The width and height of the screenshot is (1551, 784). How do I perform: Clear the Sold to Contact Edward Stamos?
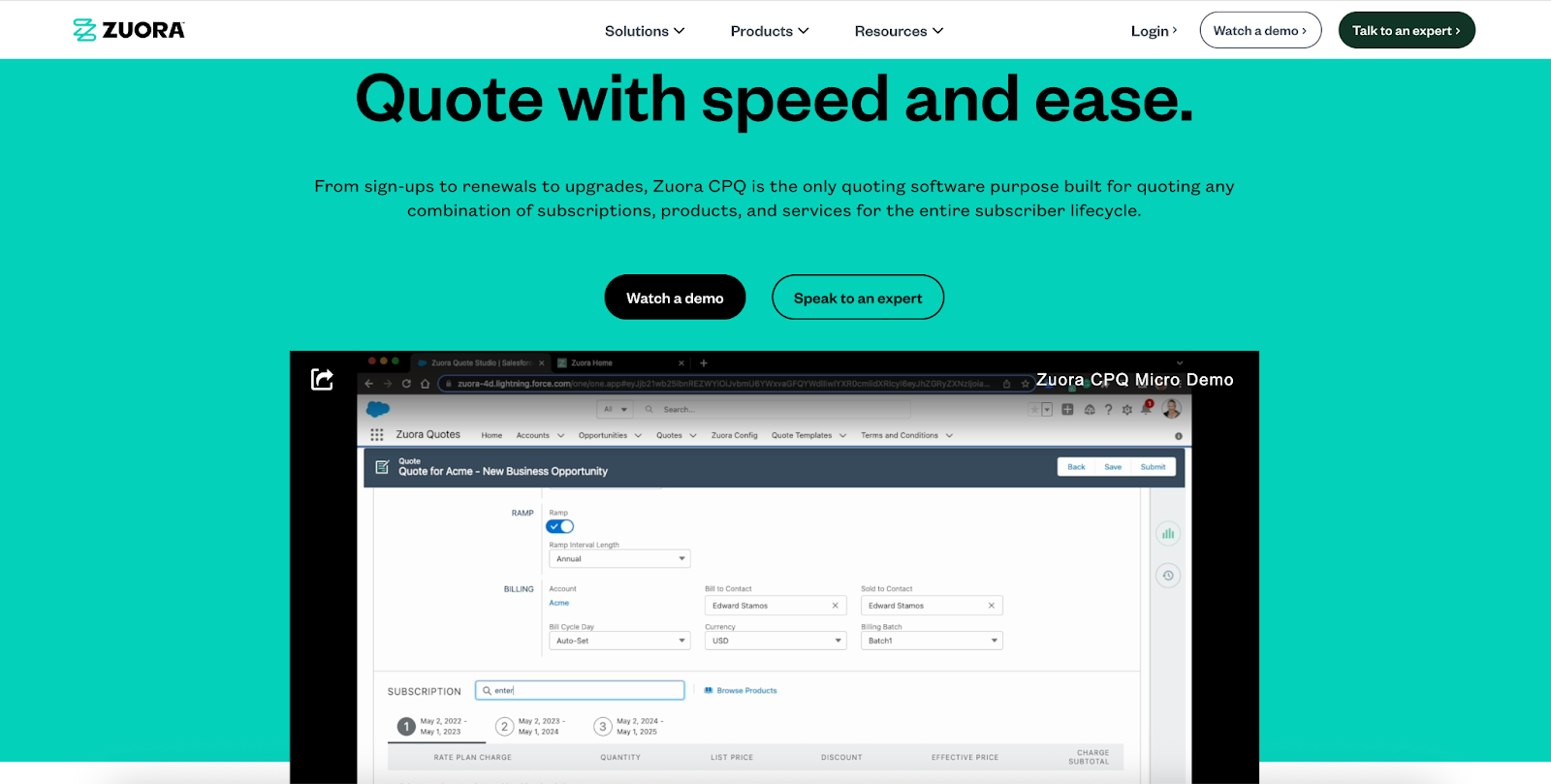click(x=992, y=606)
